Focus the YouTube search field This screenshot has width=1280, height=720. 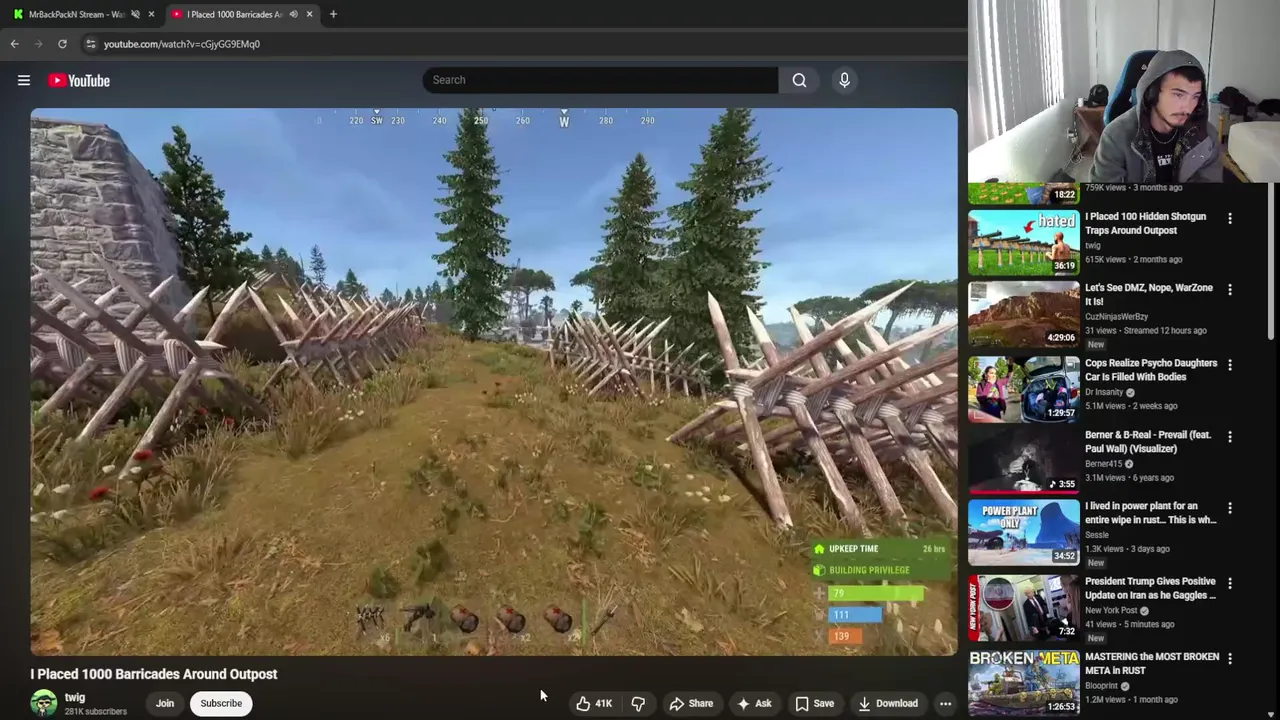pos(600,80)
